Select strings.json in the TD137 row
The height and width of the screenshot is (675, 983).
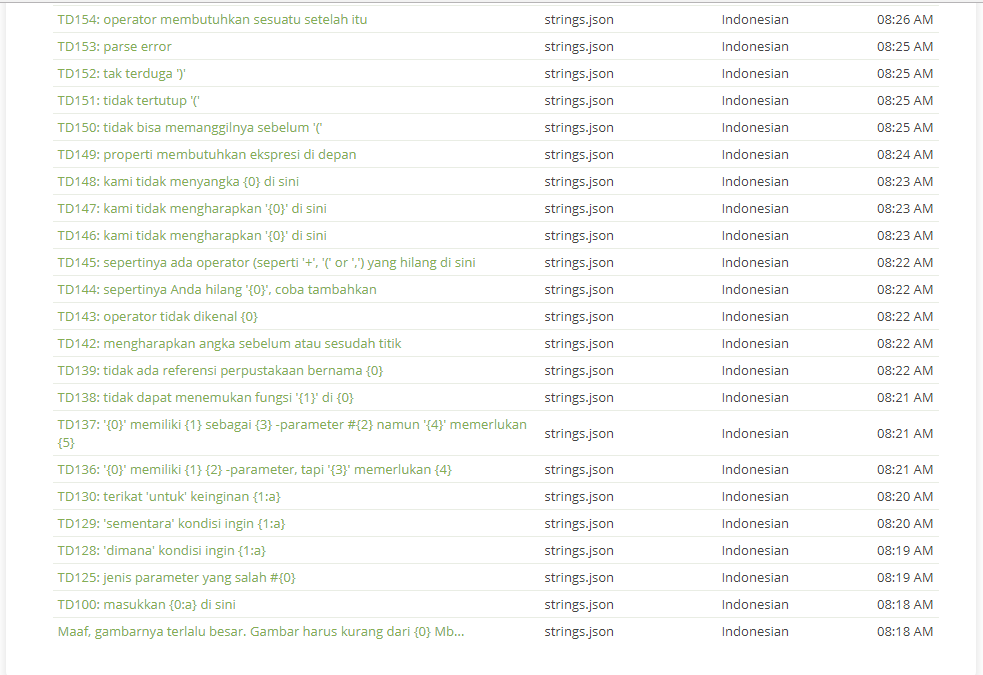pos(579,433)
